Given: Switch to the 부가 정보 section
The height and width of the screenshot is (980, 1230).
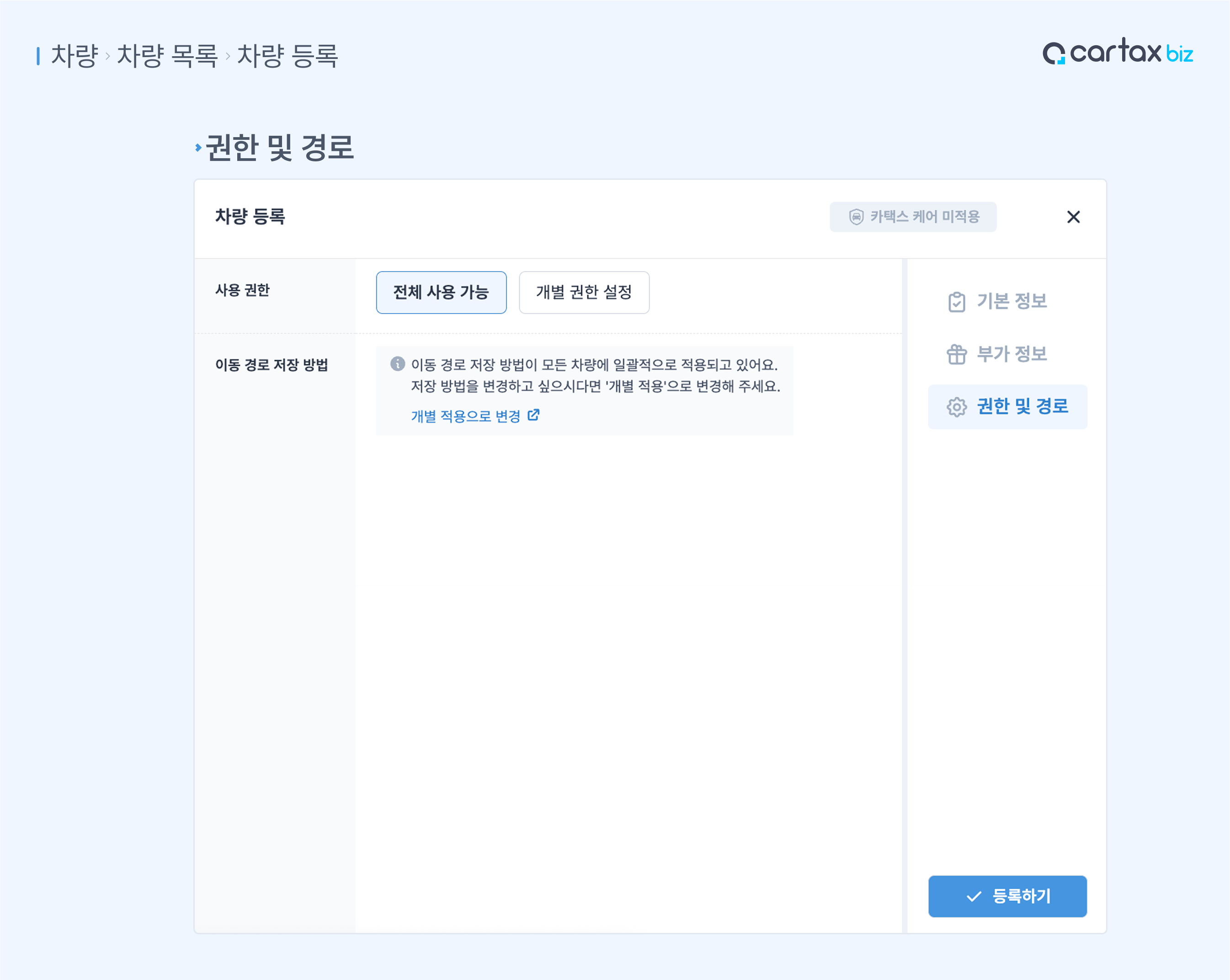Looking at the screenshot, I should coord(1012,354).
